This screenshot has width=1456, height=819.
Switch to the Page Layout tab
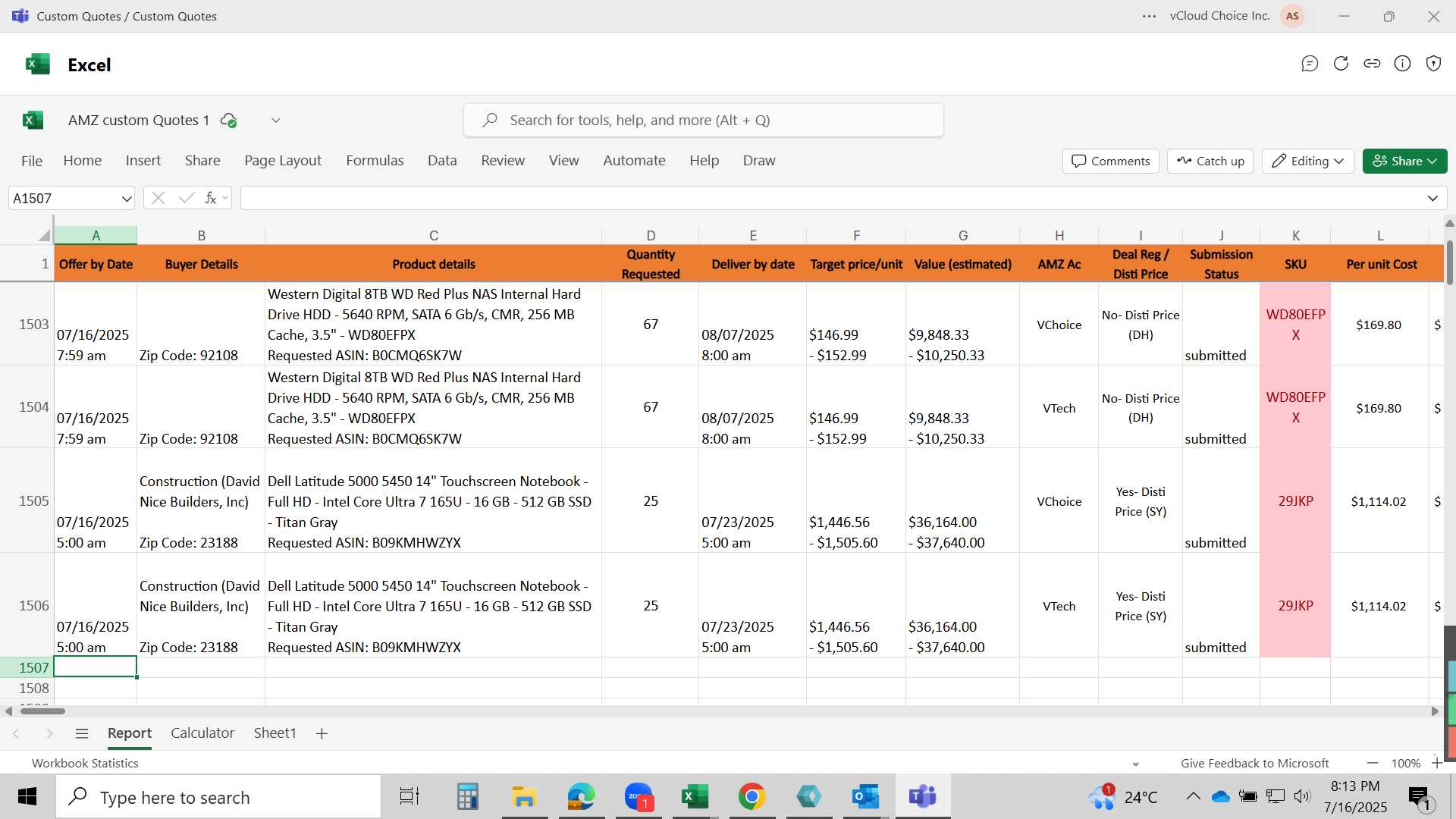tap(283, 161)
